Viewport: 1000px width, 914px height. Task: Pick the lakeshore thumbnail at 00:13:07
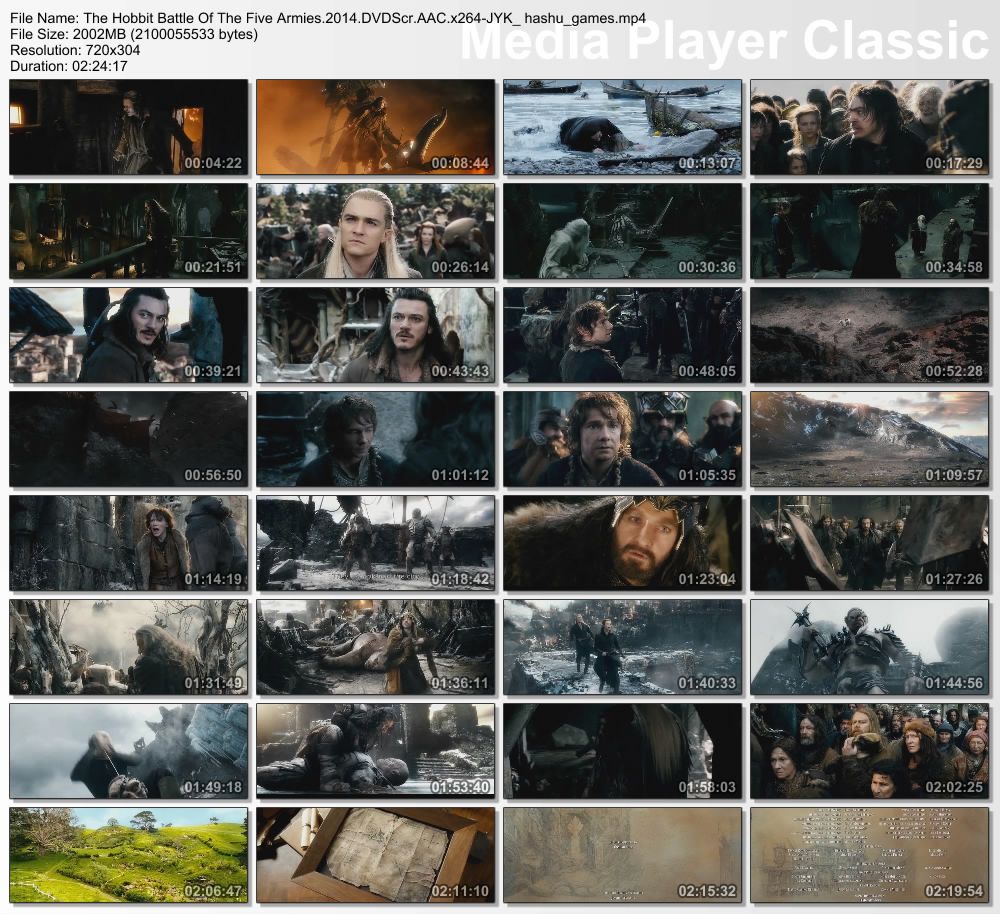(622, 127)
